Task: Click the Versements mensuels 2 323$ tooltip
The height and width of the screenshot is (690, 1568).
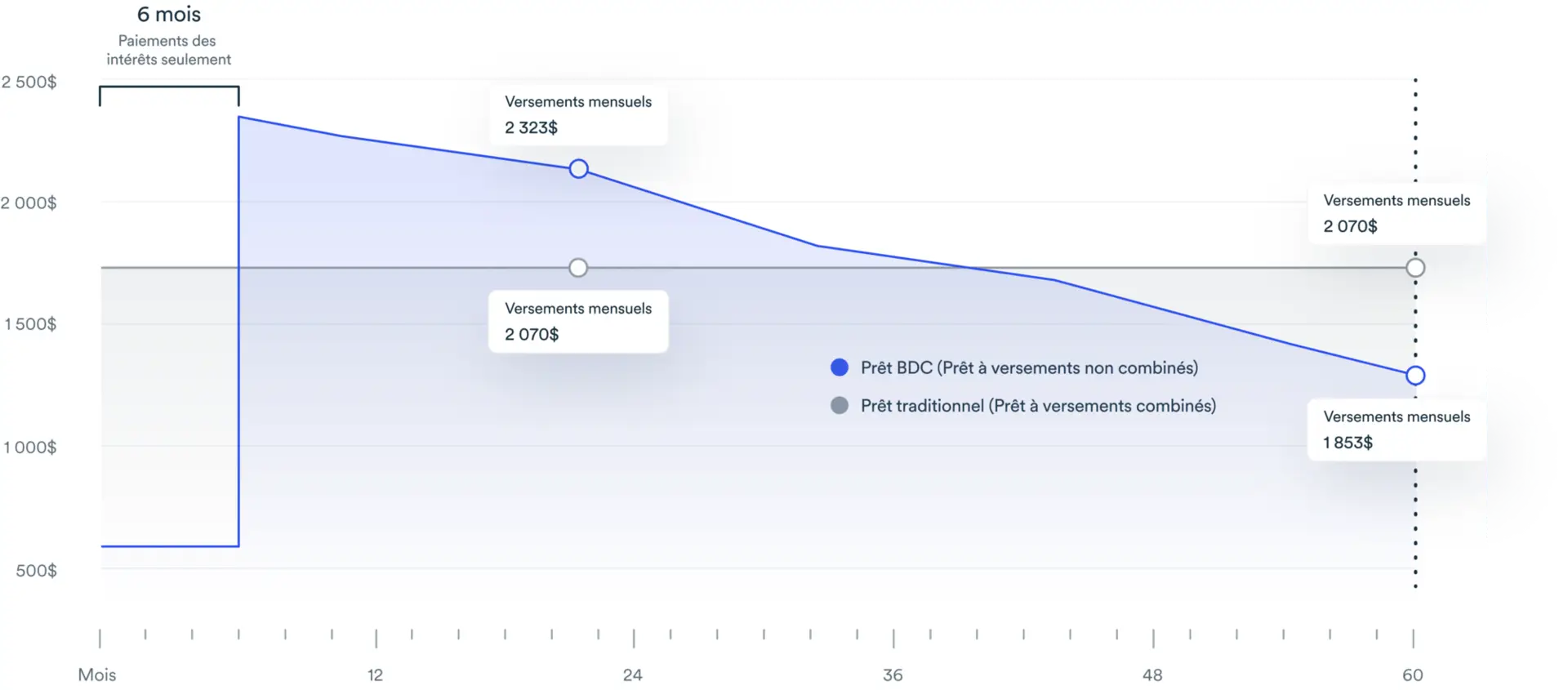Action: point(578,115)
